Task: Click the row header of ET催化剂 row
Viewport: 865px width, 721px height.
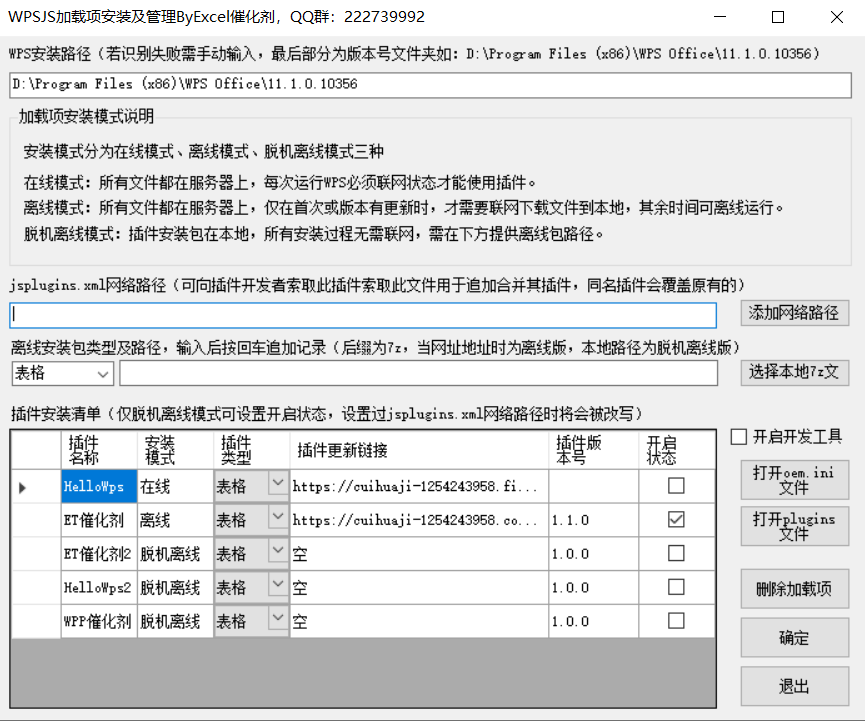Action: tap(36, 520)
